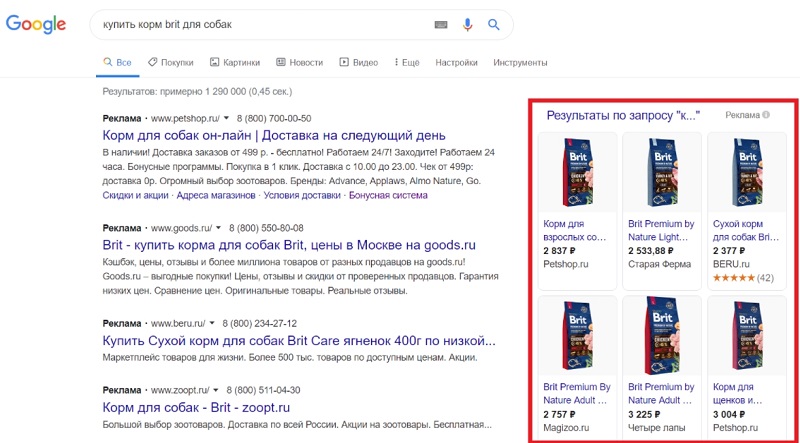800x443 pixels.
Task: Click the Google logo
Action: (x=36, y=24)
